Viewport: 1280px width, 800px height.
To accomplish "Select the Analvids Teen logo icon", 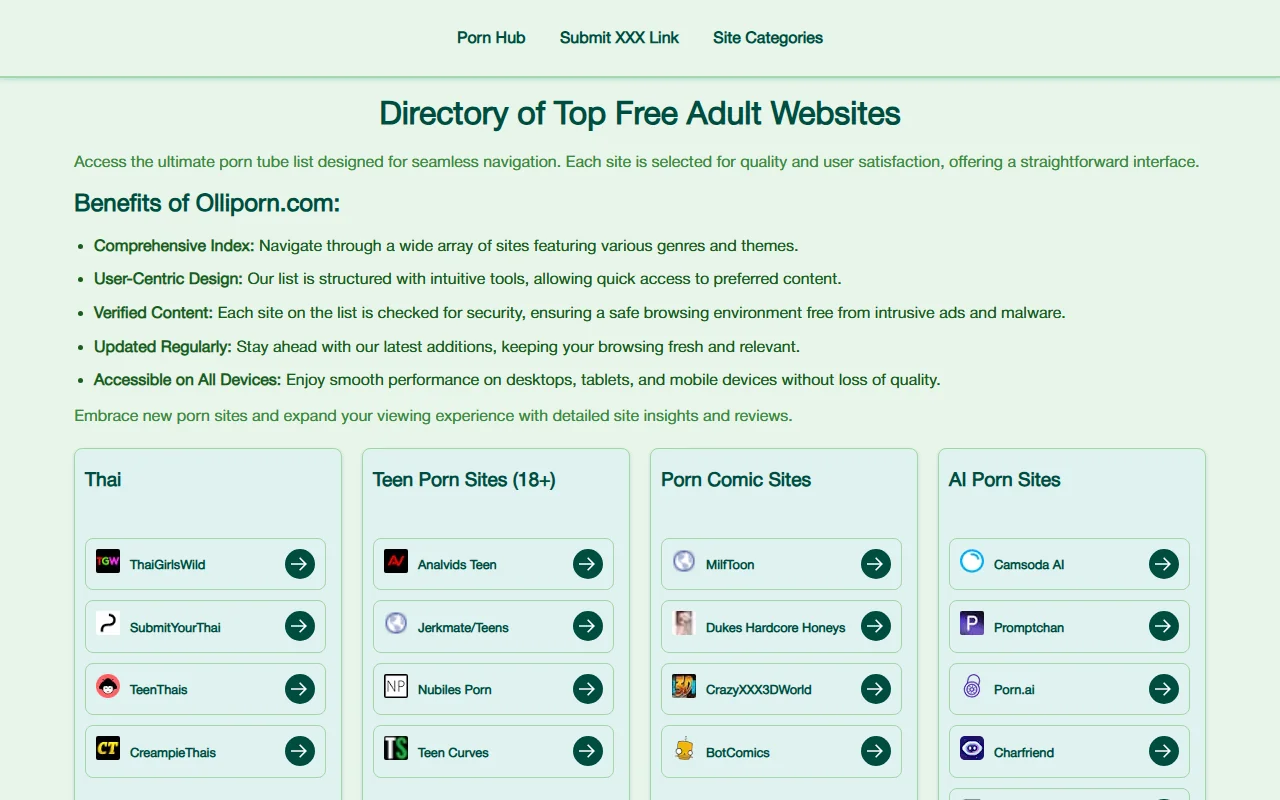I will [x=395, y=563].
